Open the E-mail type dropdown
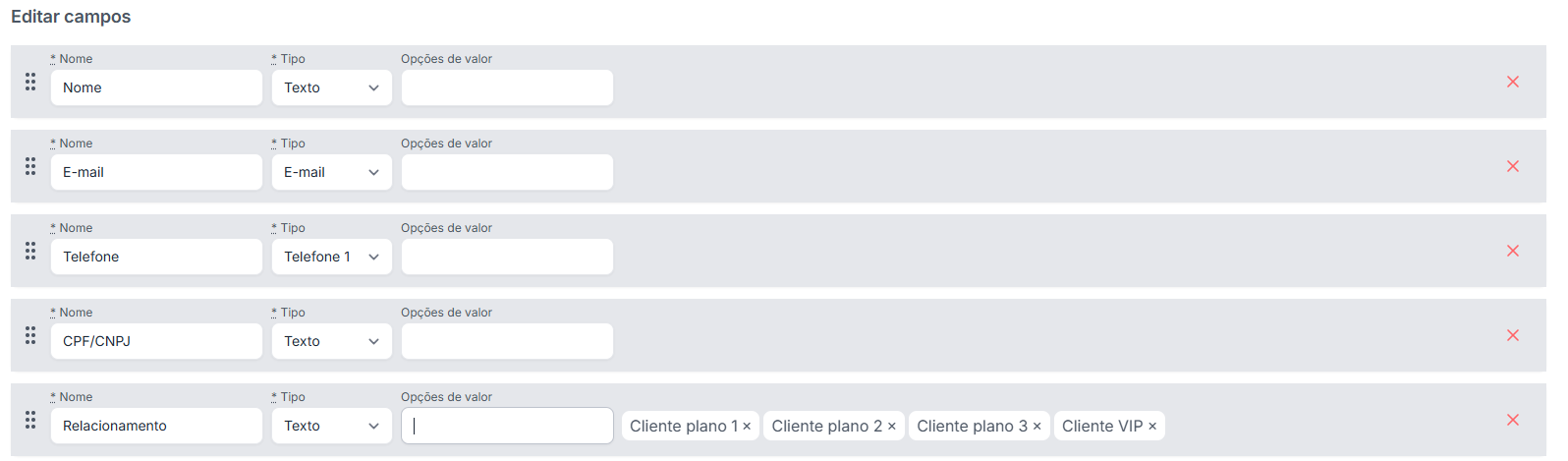Viewport: 1568px width, 461px height. [331, 172]
